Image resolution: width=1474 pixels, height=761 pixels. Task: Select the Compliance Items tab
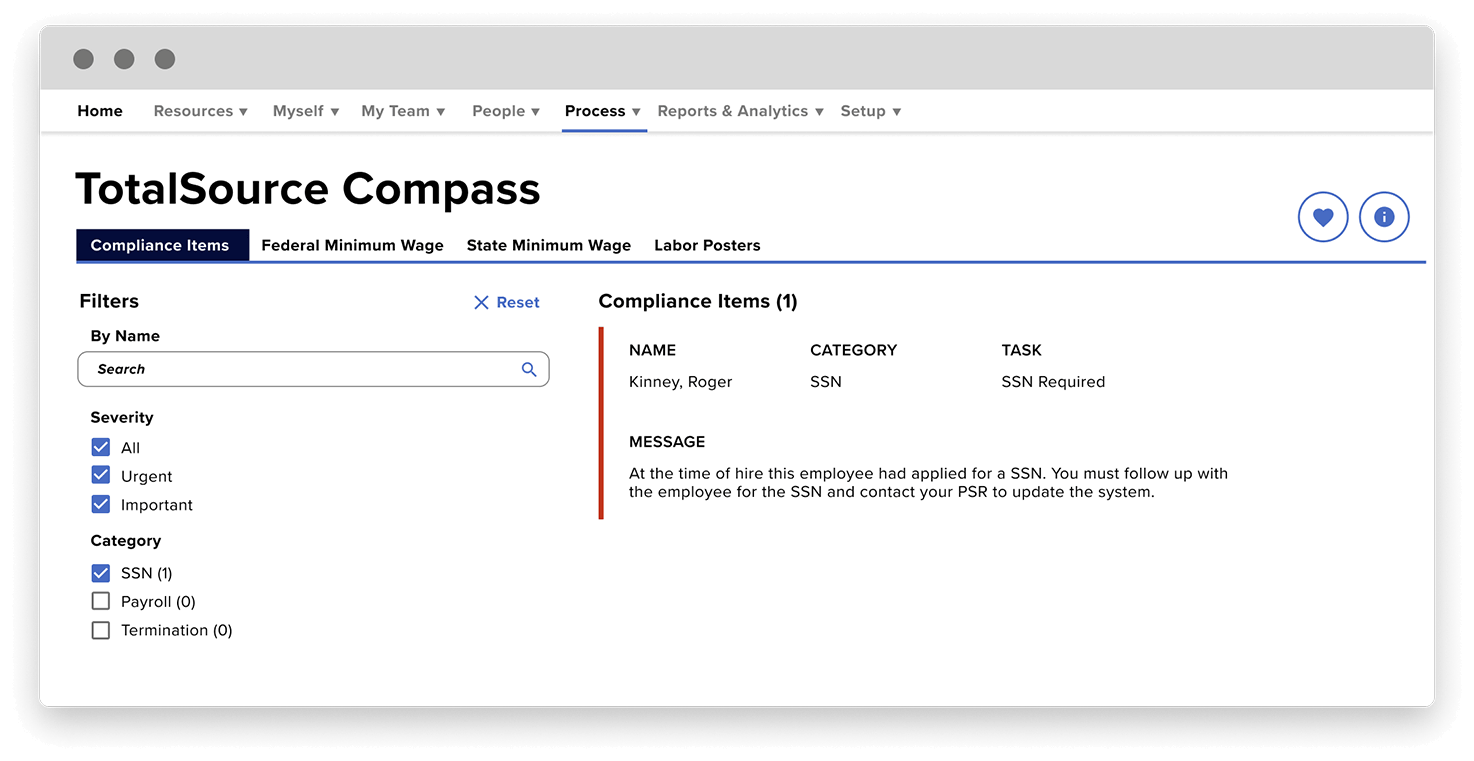point(162,245)
